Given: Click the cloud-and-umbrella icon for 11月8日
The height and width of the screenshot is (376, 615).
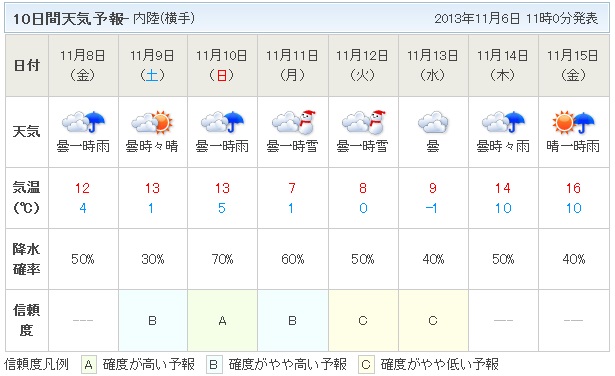Looking at the screenshot, I should point(83,122).
